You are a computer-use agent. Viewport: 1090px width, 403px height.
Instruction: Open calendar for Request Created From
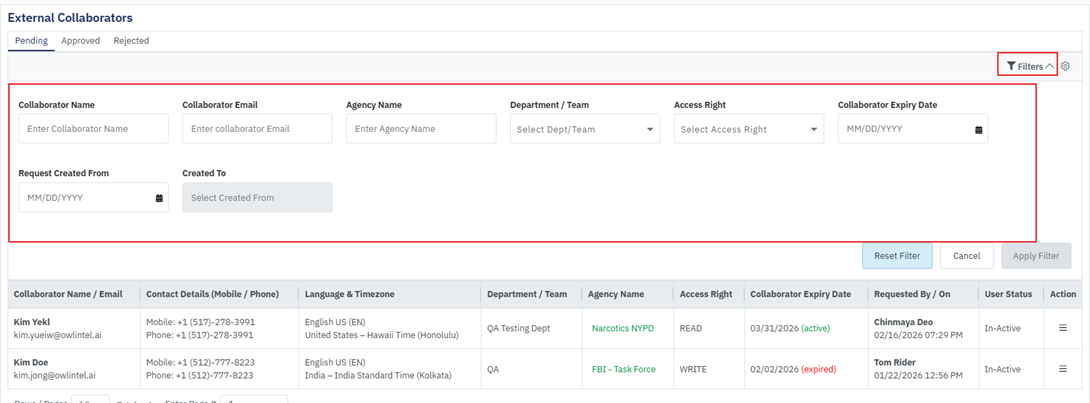click(159, 198)
